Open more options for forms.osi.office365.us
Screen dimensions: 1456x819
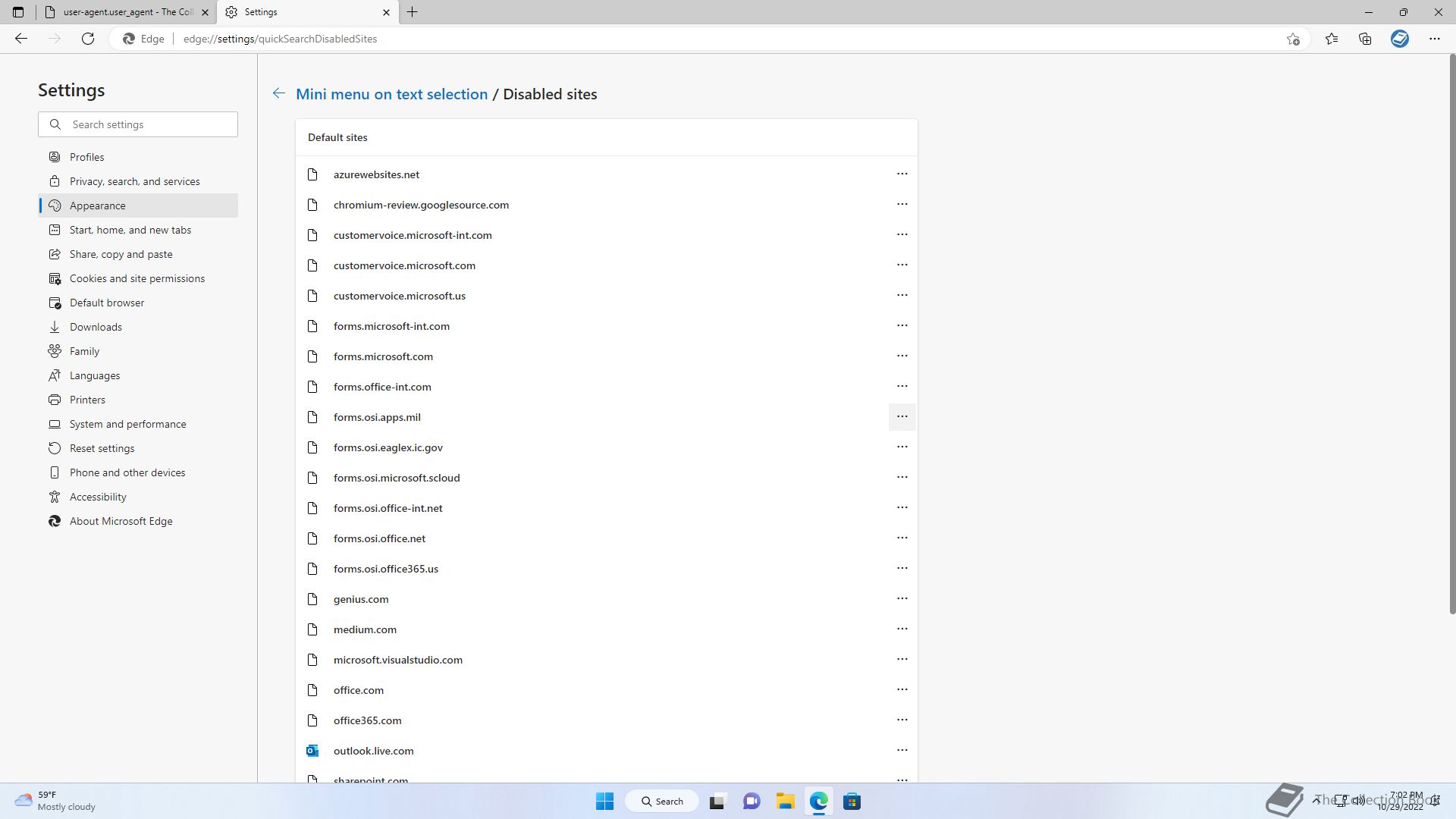pyautogui.click(x=902, y=569)
